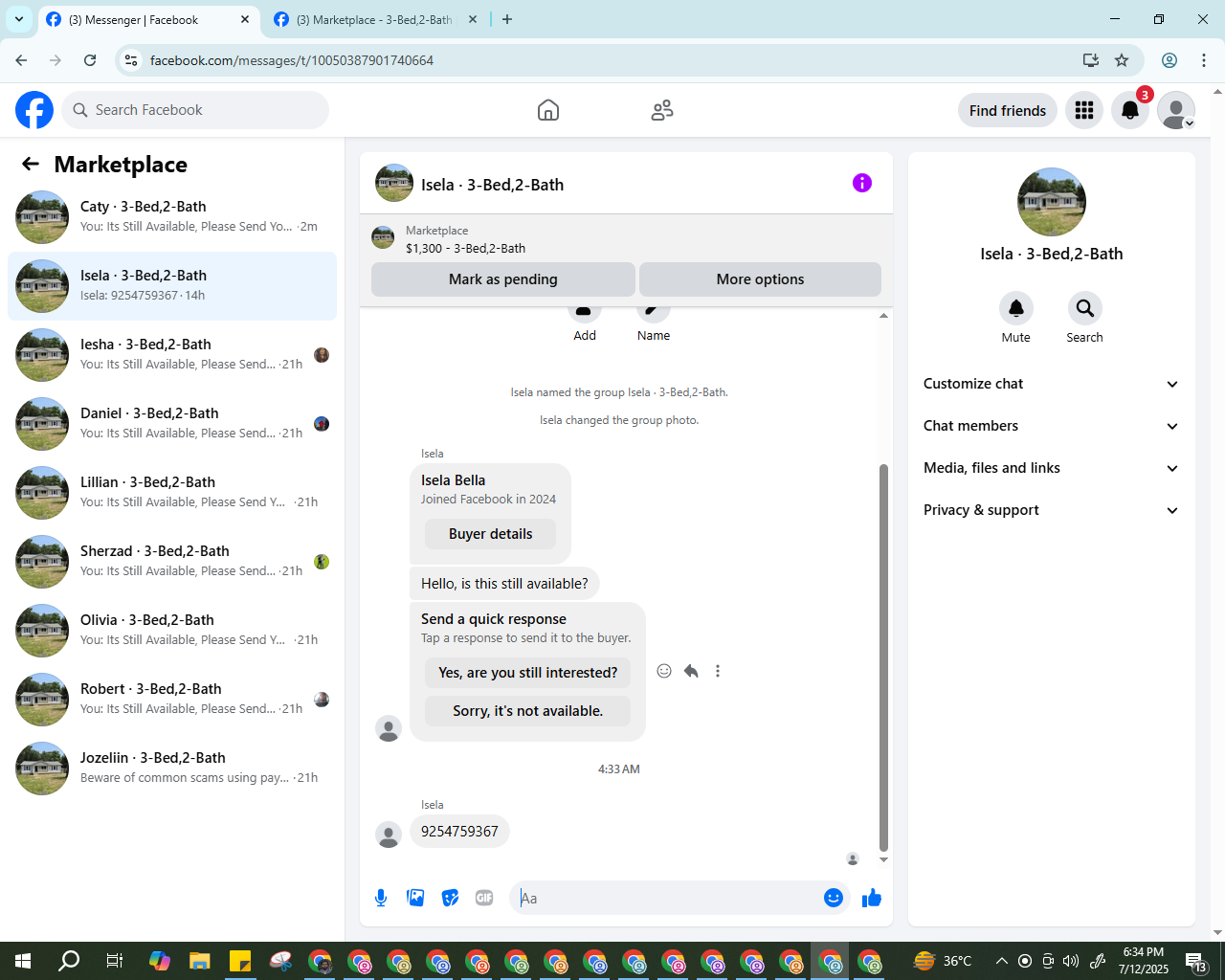Open conversation information purple icon

pyautogui.click(x=862, y=183)
